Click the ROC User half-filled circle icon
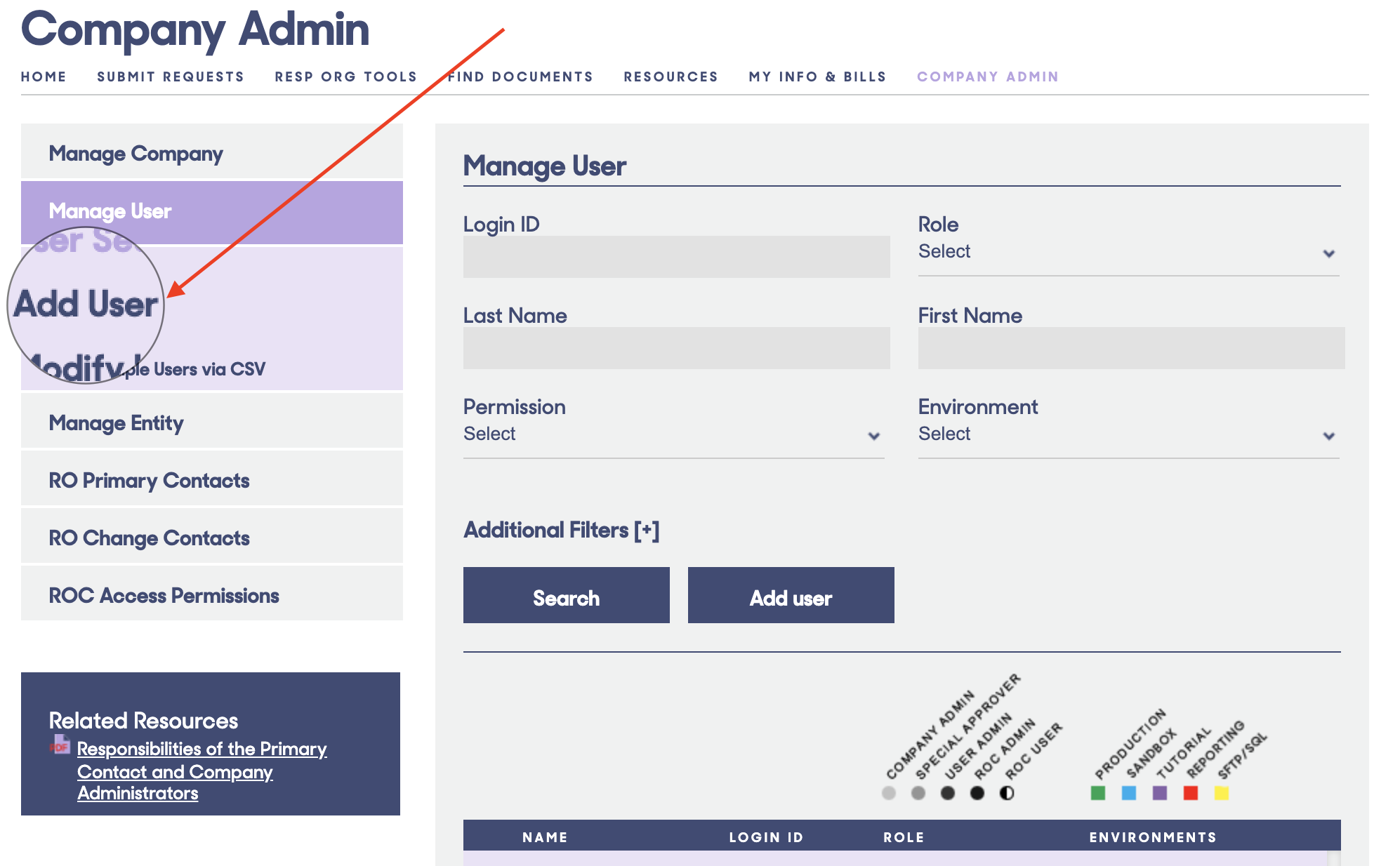The height and width of the screenshot is (866, 1400). click(x=1007, y=793)
